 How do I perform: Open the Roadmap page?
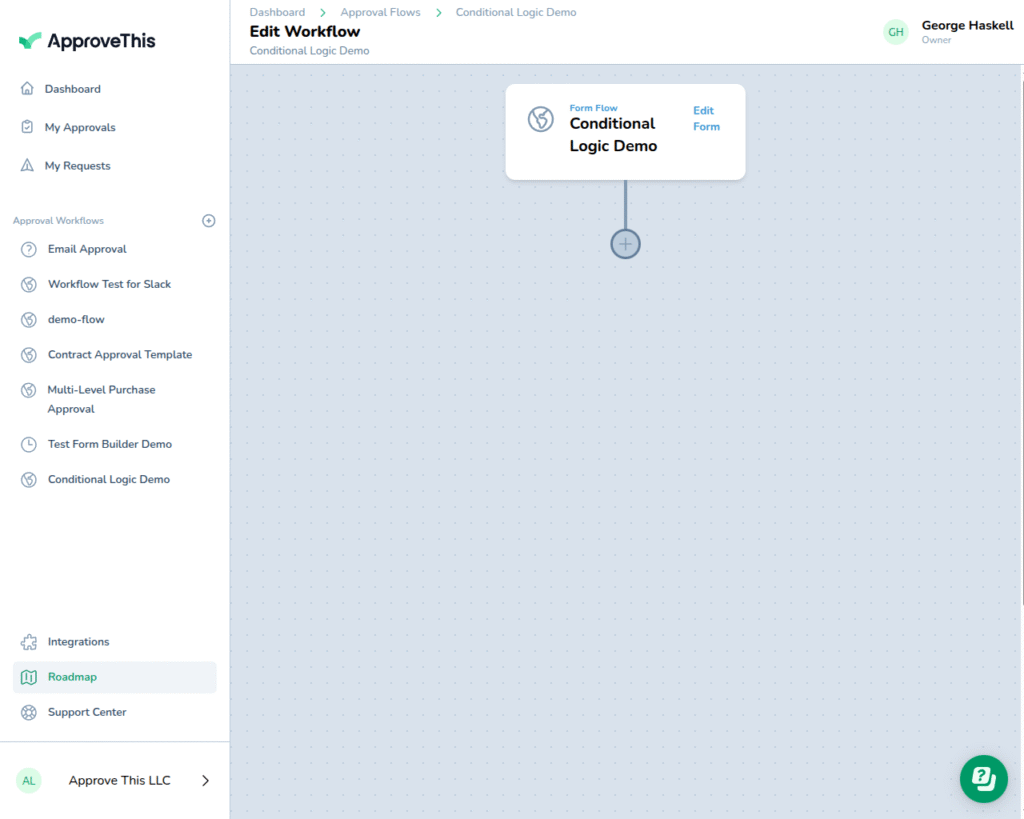[114, 677]
